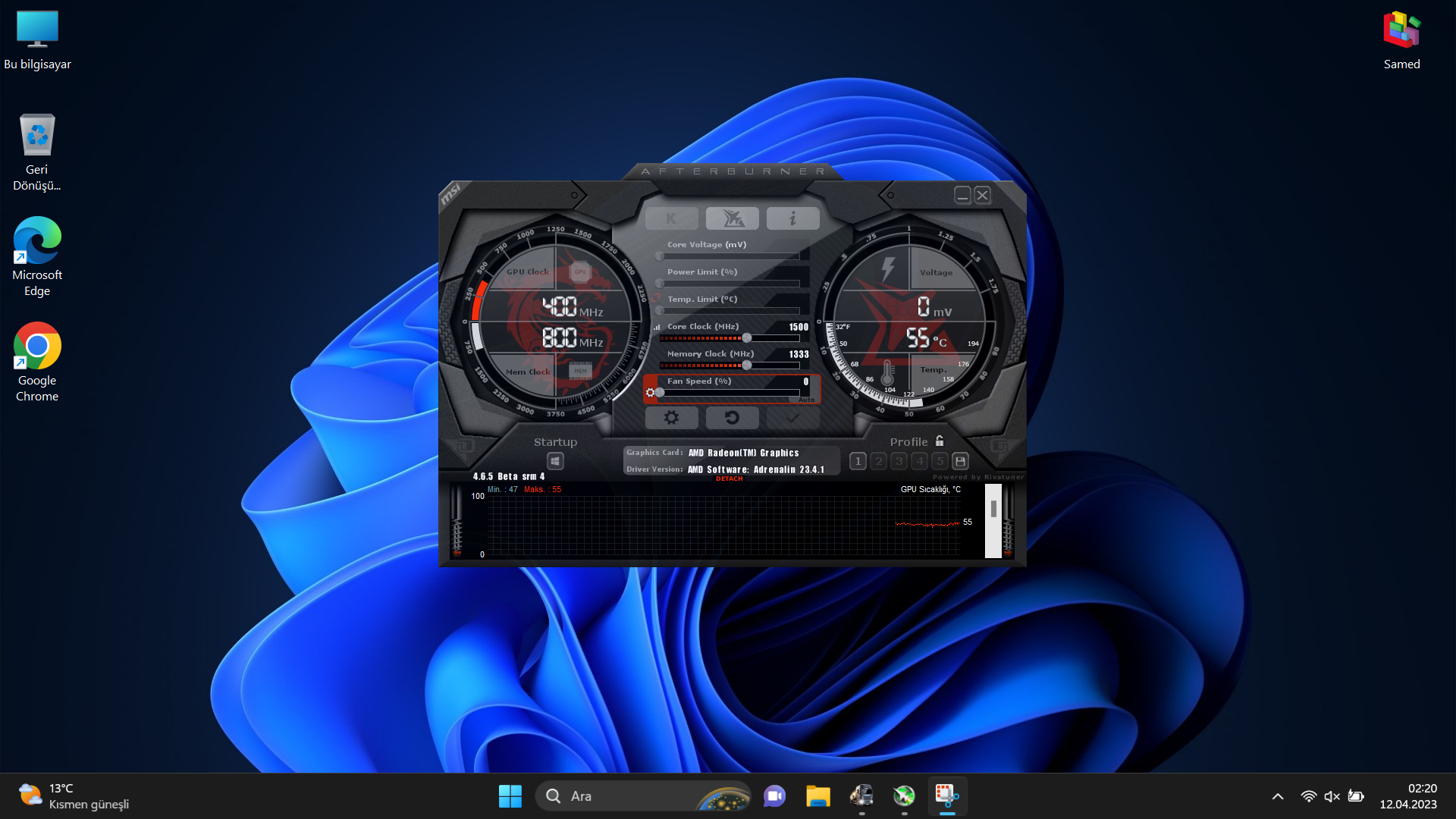
Task: Apply settings with the checkmark button
Action: 792,417
